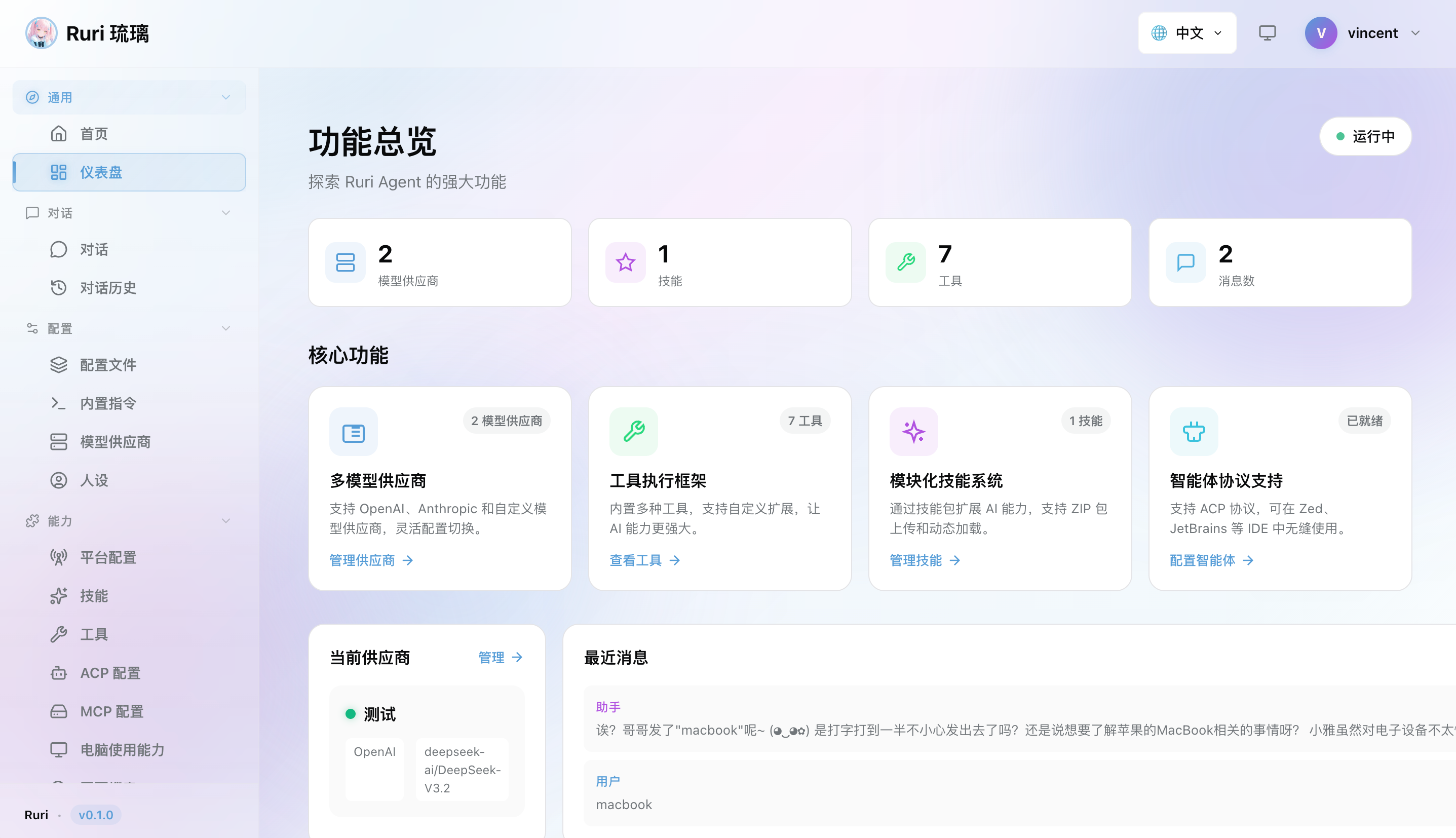The width and height of the screenshot is (1456, 838).
Task: Open 电脑使用能力 computer use page
Action: 129,749
